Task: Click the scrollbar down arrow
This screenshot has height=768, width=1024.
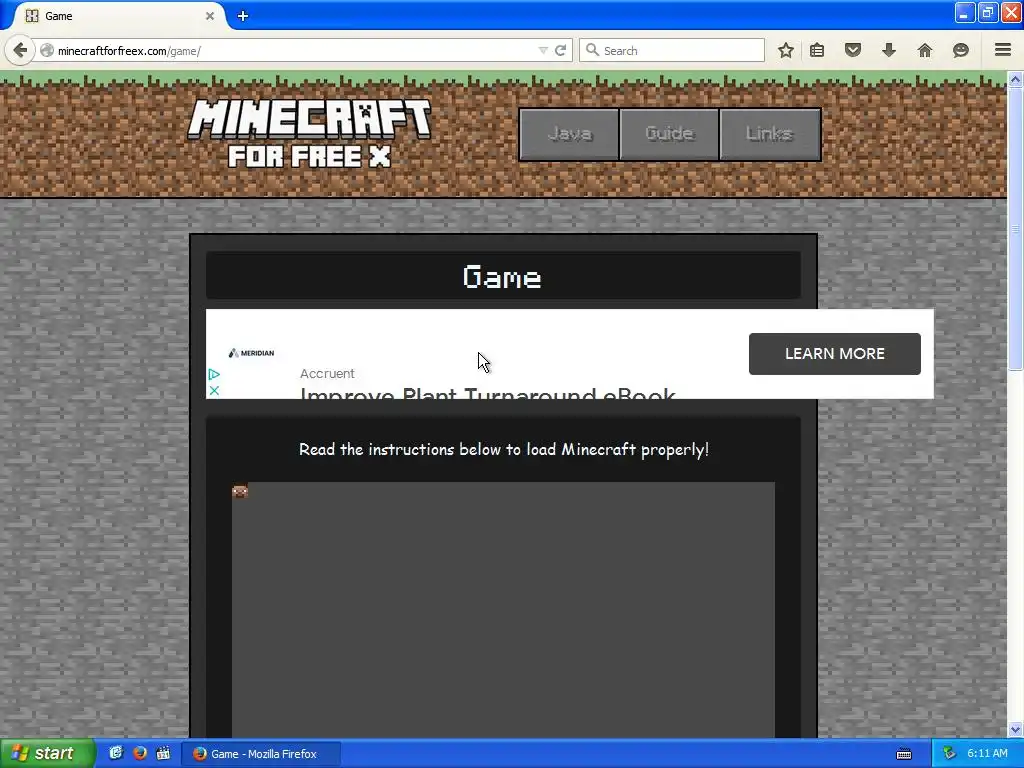Action: pos(1016,729)
